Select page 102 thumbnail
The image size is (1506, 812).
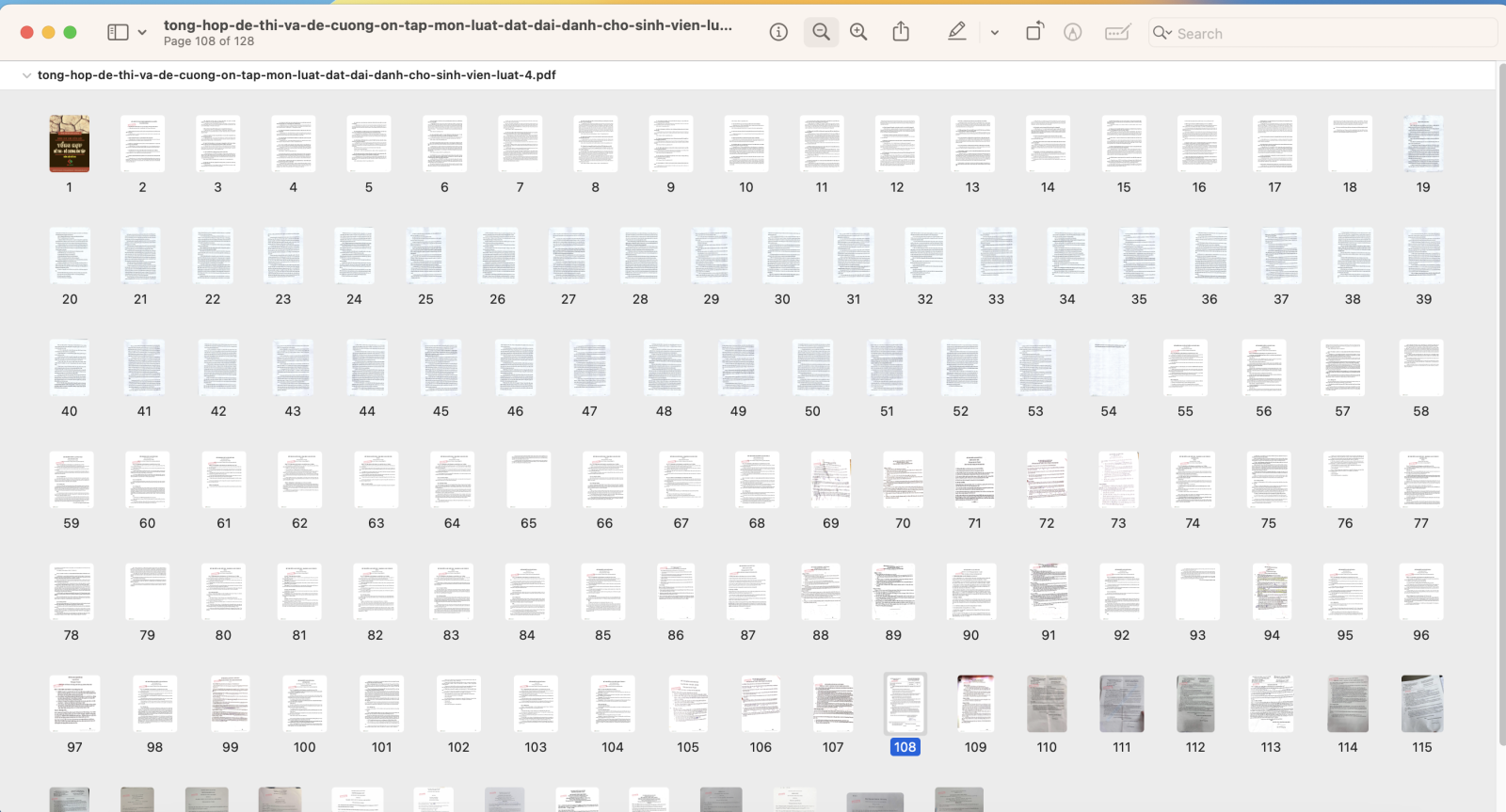[458, 703]
